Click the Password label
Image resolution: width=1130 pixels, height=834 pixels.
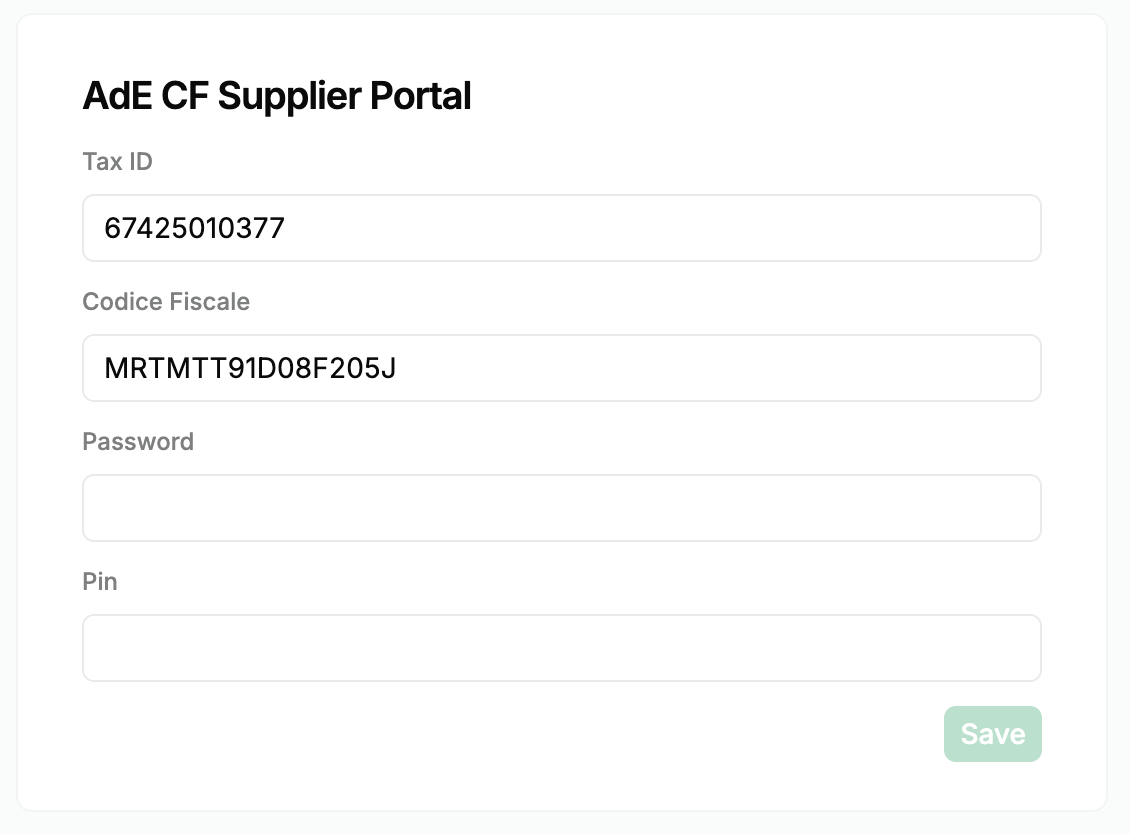coord(138,441)
